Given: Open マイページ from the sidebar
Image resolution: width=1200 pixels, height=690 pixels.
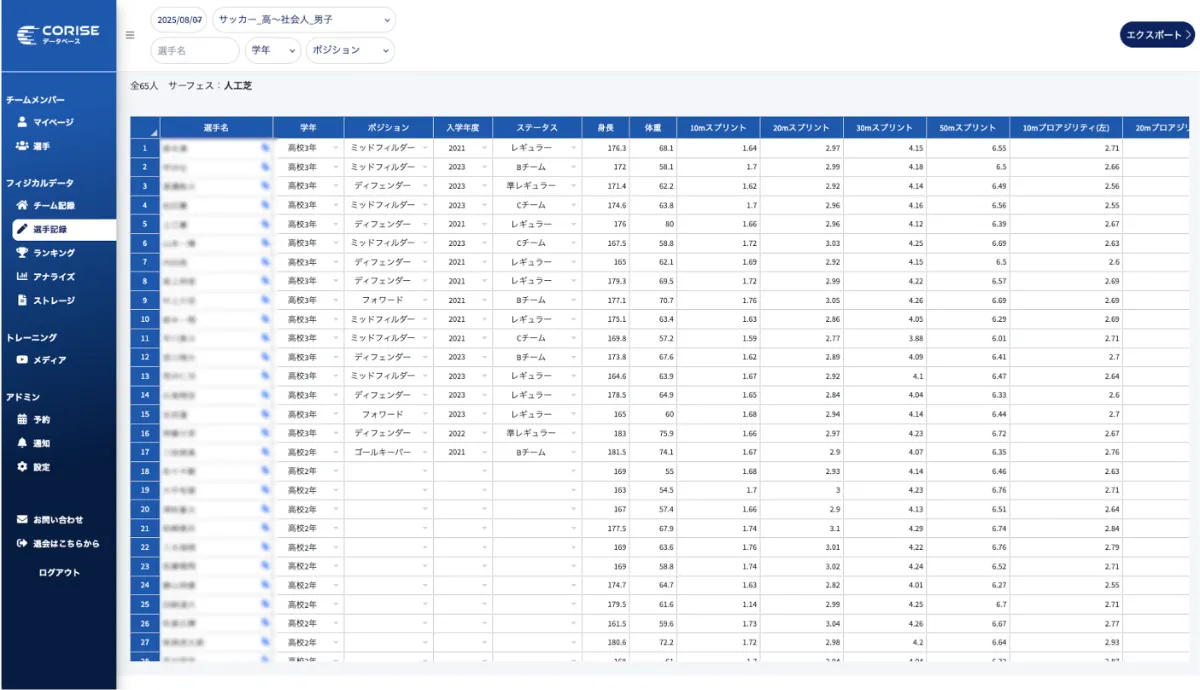Looking at the screenshot, I should 52,122.
